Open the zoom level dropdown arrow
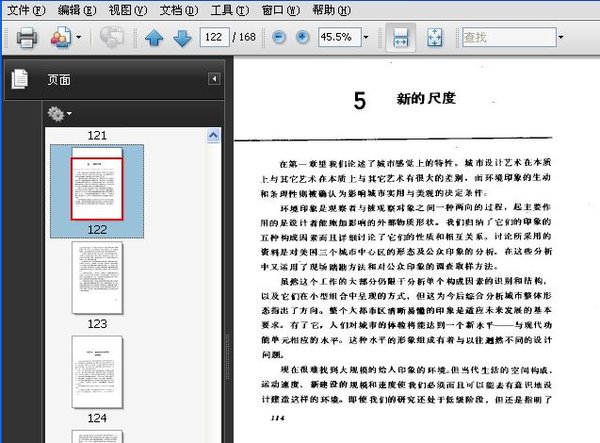 click(366, 37)
